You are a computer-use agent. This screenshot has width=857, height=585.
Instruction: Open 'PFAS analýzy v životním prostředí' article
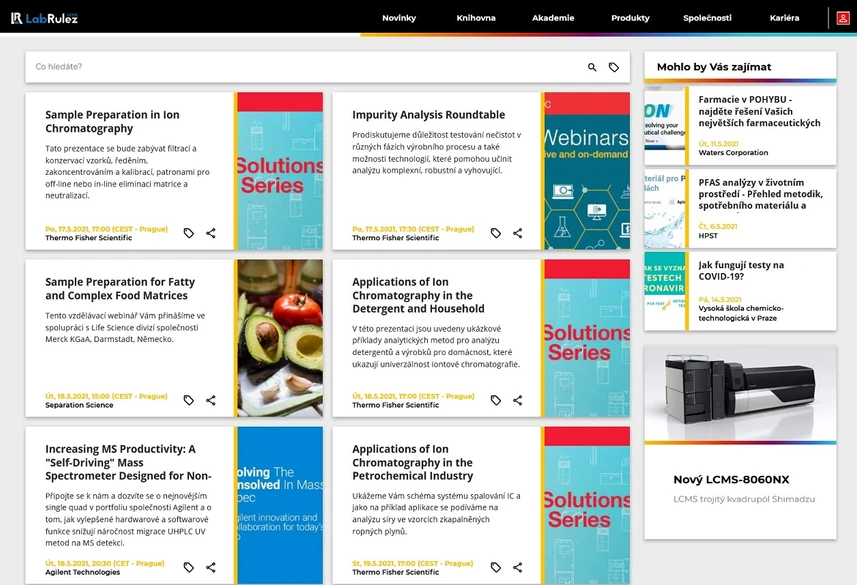point(760,194)
